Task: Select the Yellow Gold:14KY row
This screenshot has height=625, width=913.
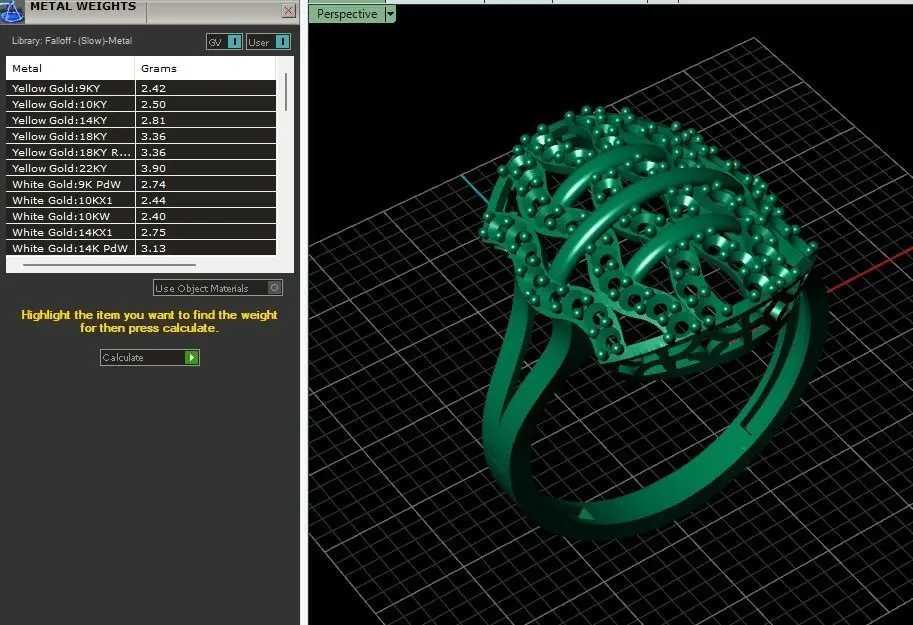Action: pyautogui.click(x=141, y=120)
